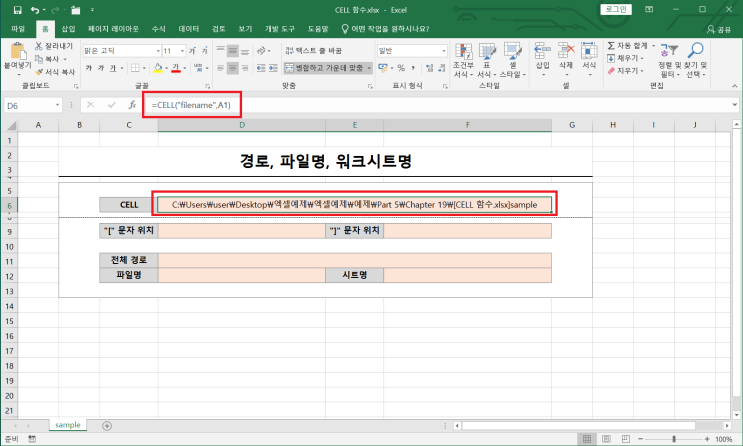Open Format as Table (표 서식)

coord(487,60)
